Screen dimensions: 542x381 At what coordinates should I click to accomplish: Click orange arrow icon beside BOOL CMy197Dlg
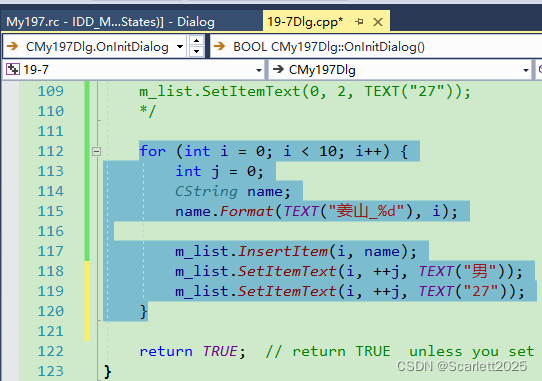pyautogui.click(x=219, y=46)
